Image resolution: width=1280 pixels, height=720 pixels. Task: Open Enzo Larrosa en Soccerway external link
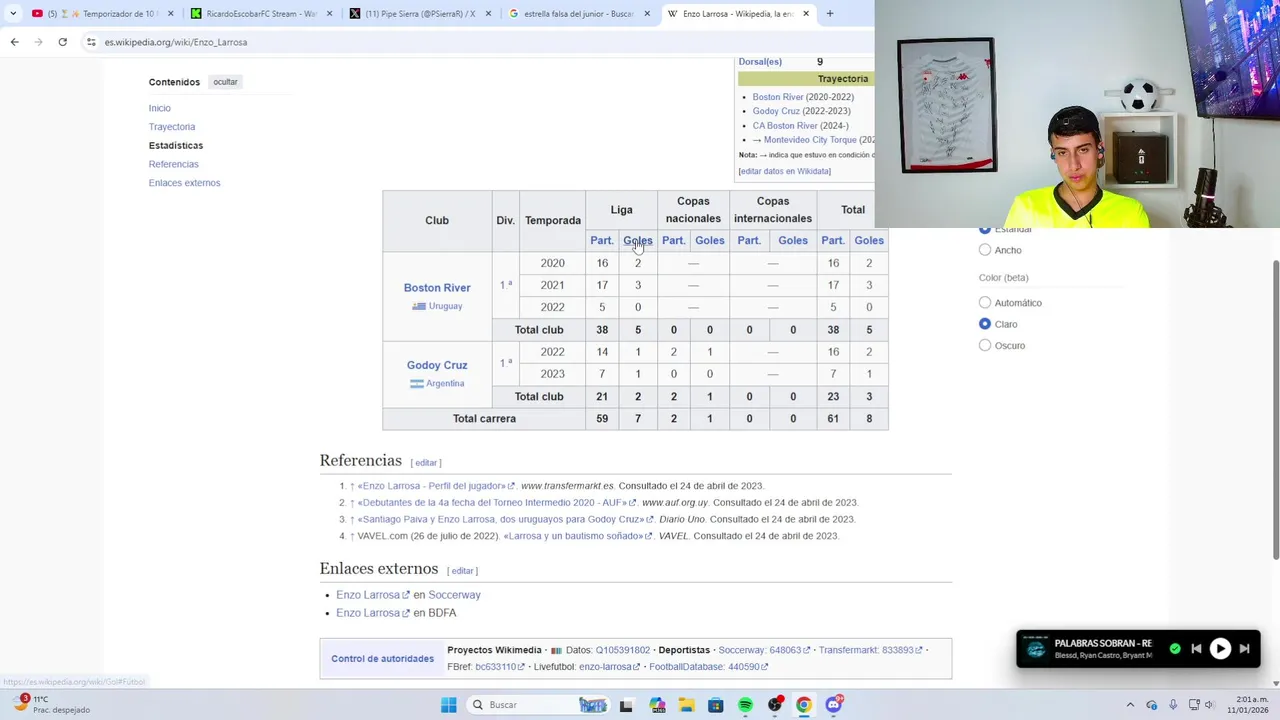pos(372,595)
